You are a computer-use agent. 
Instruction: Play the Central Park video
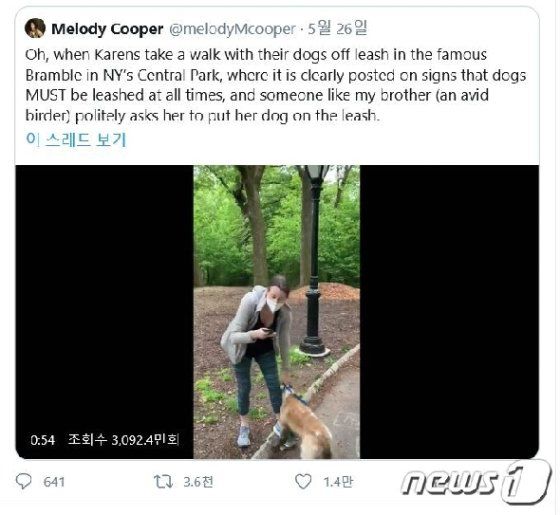tap(277, 312)
